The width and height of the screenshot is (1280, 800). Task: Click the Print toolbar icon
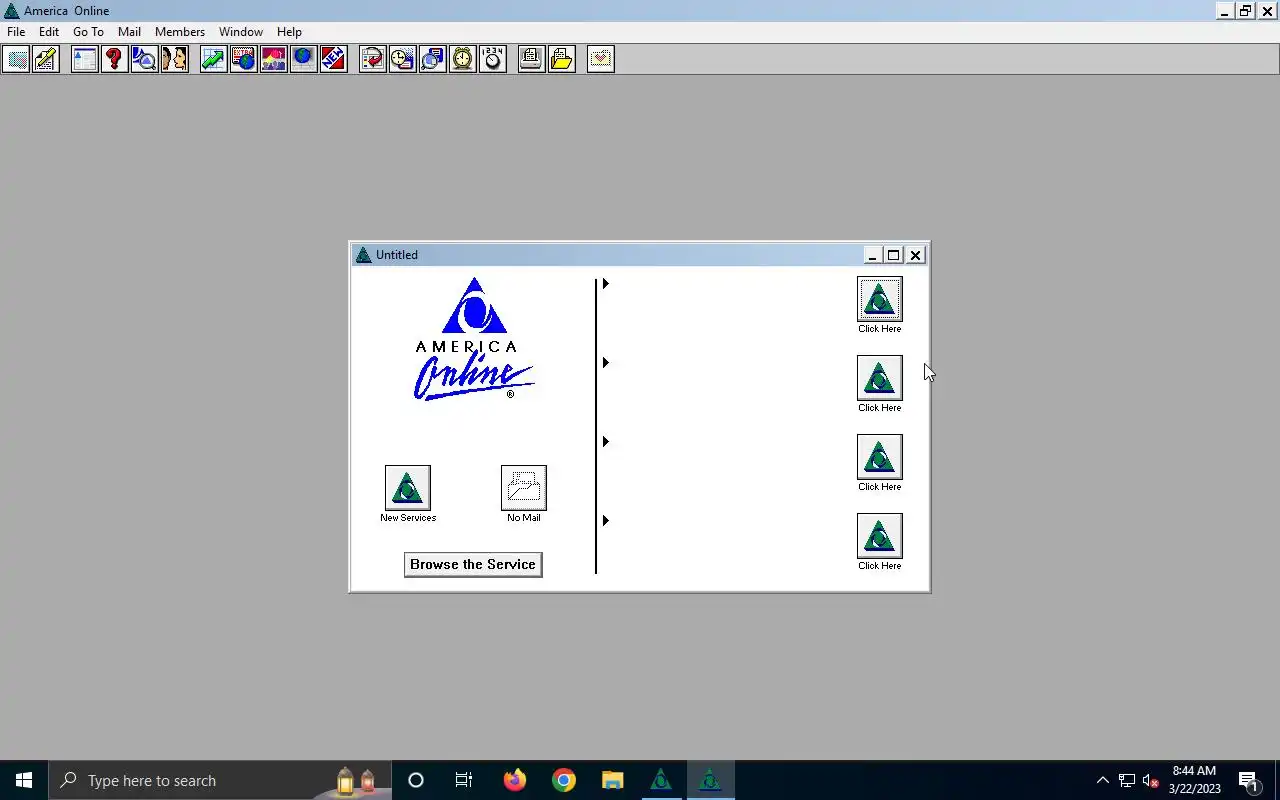531,59
